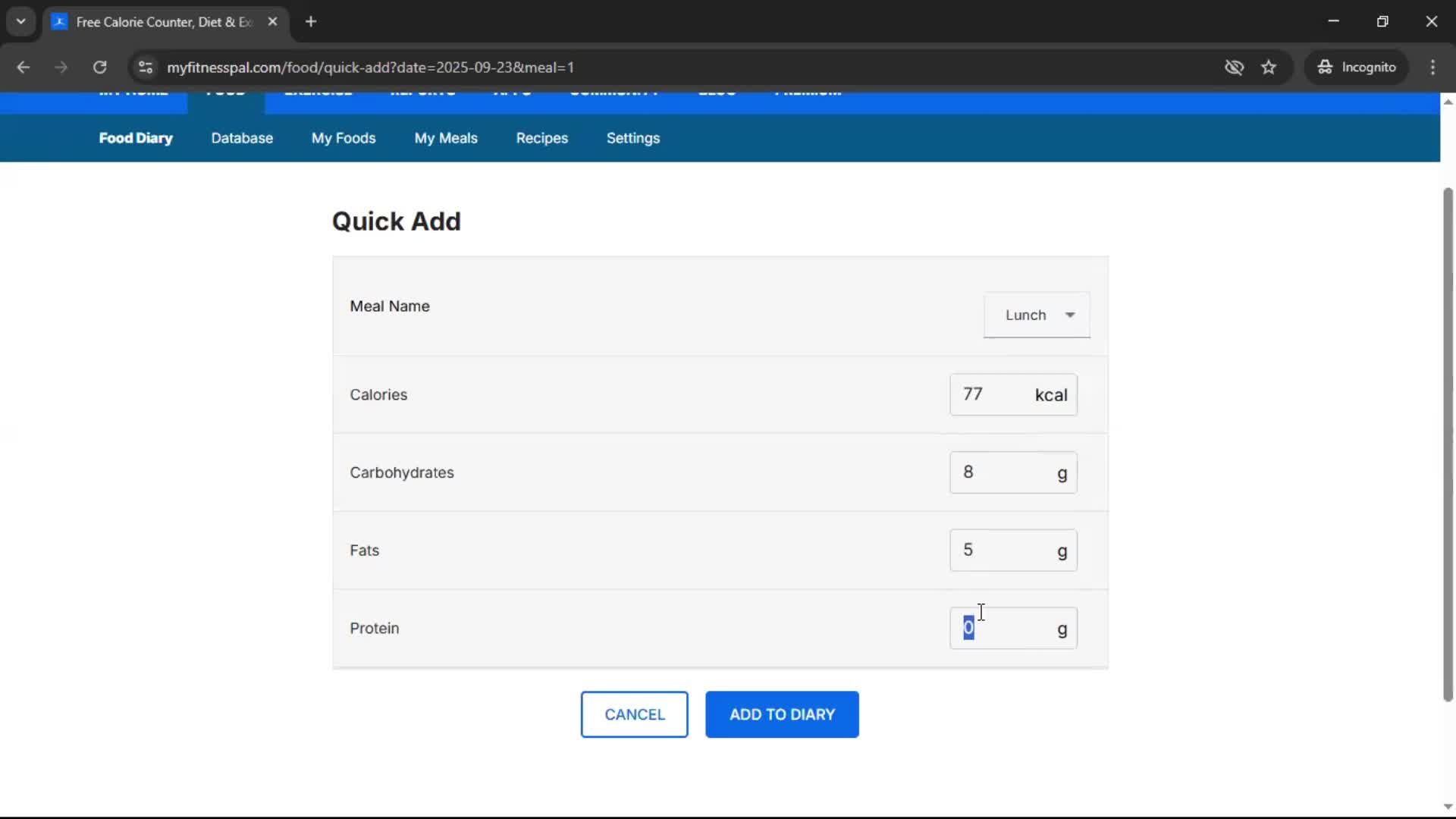Open My Meals section

tap(446, 138)
